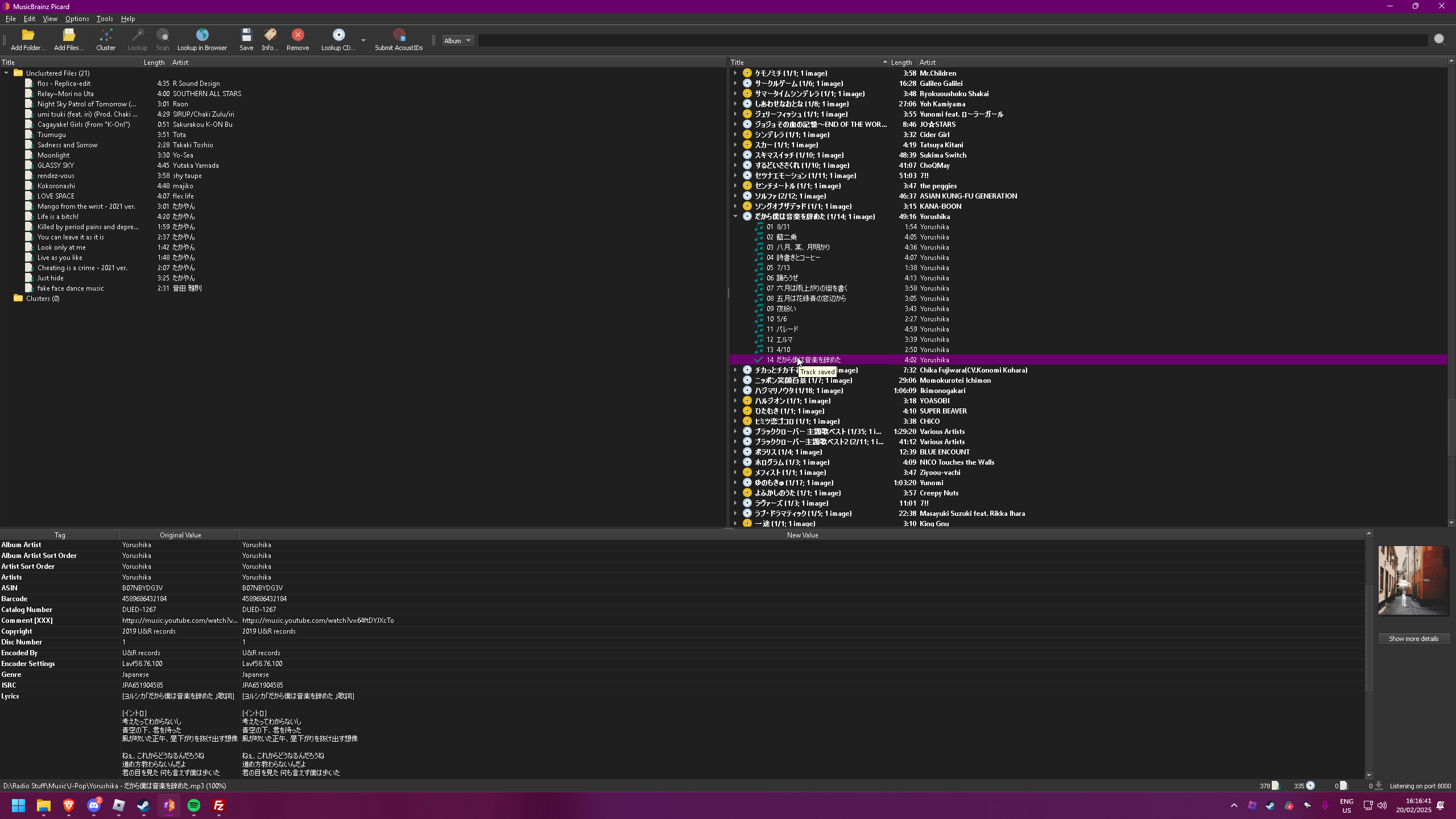Open Spotify from the taskbar
The image size is (1456, 819).
(x=194, y=805)
